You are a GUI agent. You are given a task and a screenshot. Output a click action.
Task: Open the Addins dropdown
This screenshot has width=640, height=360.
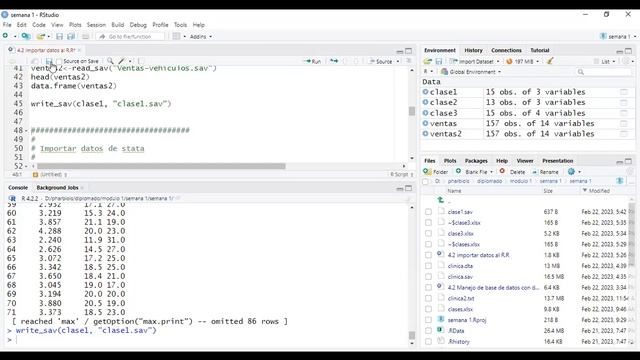pos(201,36)
